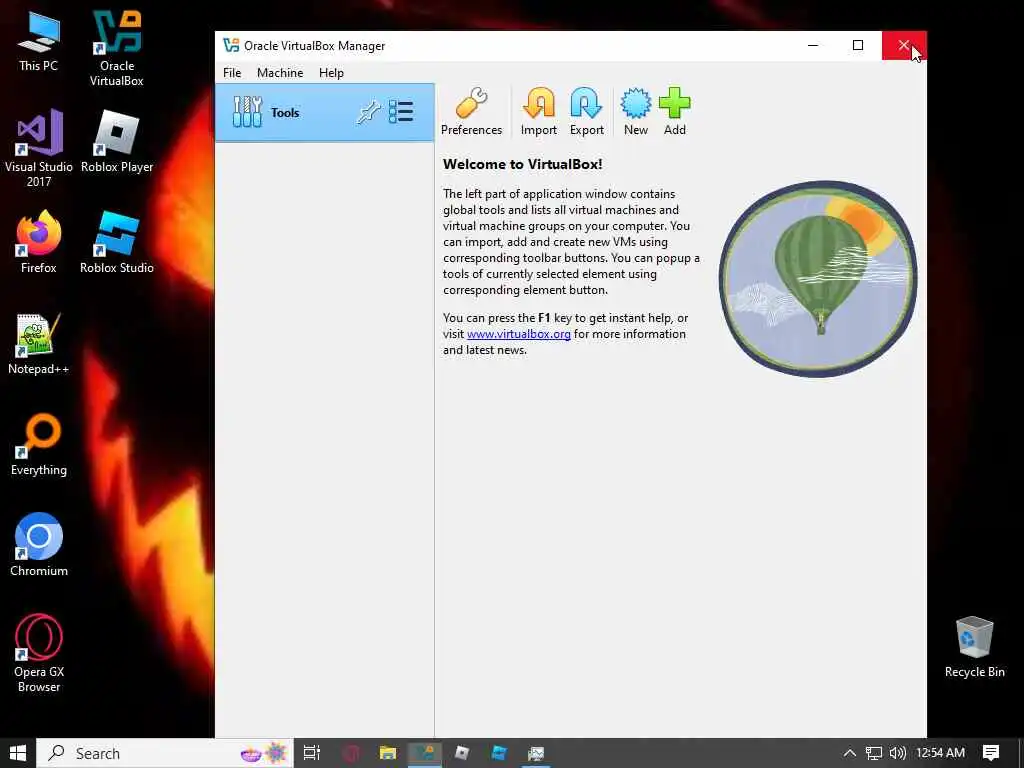Open the File menu

232,72
